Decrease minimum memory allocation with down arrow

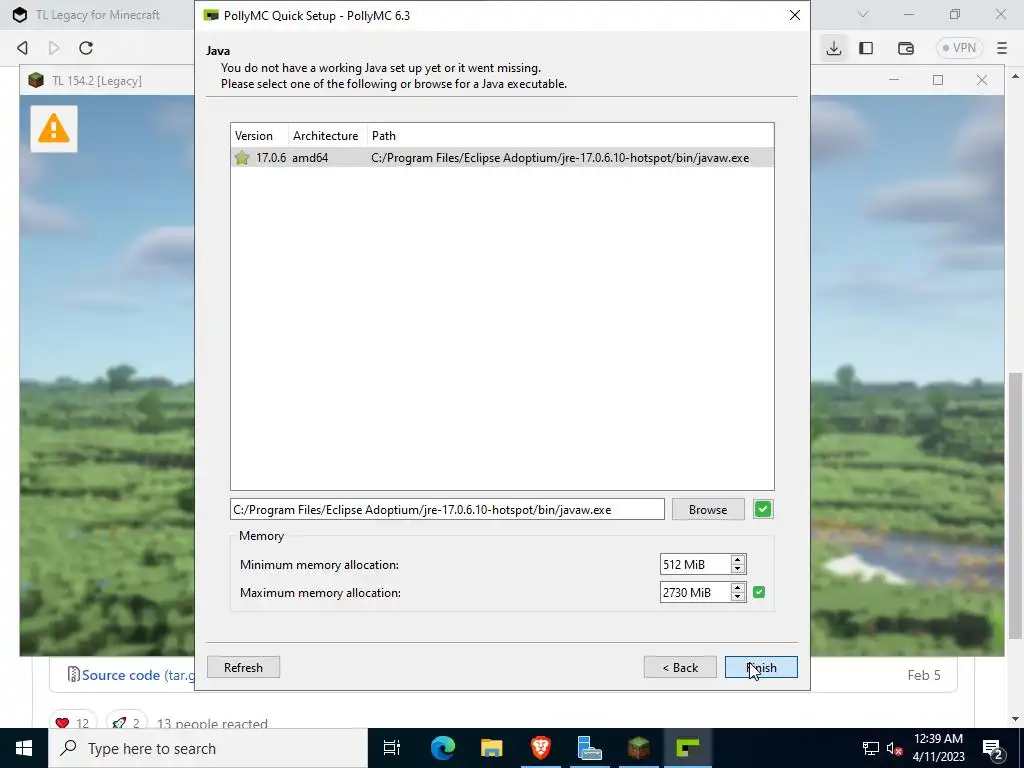click(737, 569)
